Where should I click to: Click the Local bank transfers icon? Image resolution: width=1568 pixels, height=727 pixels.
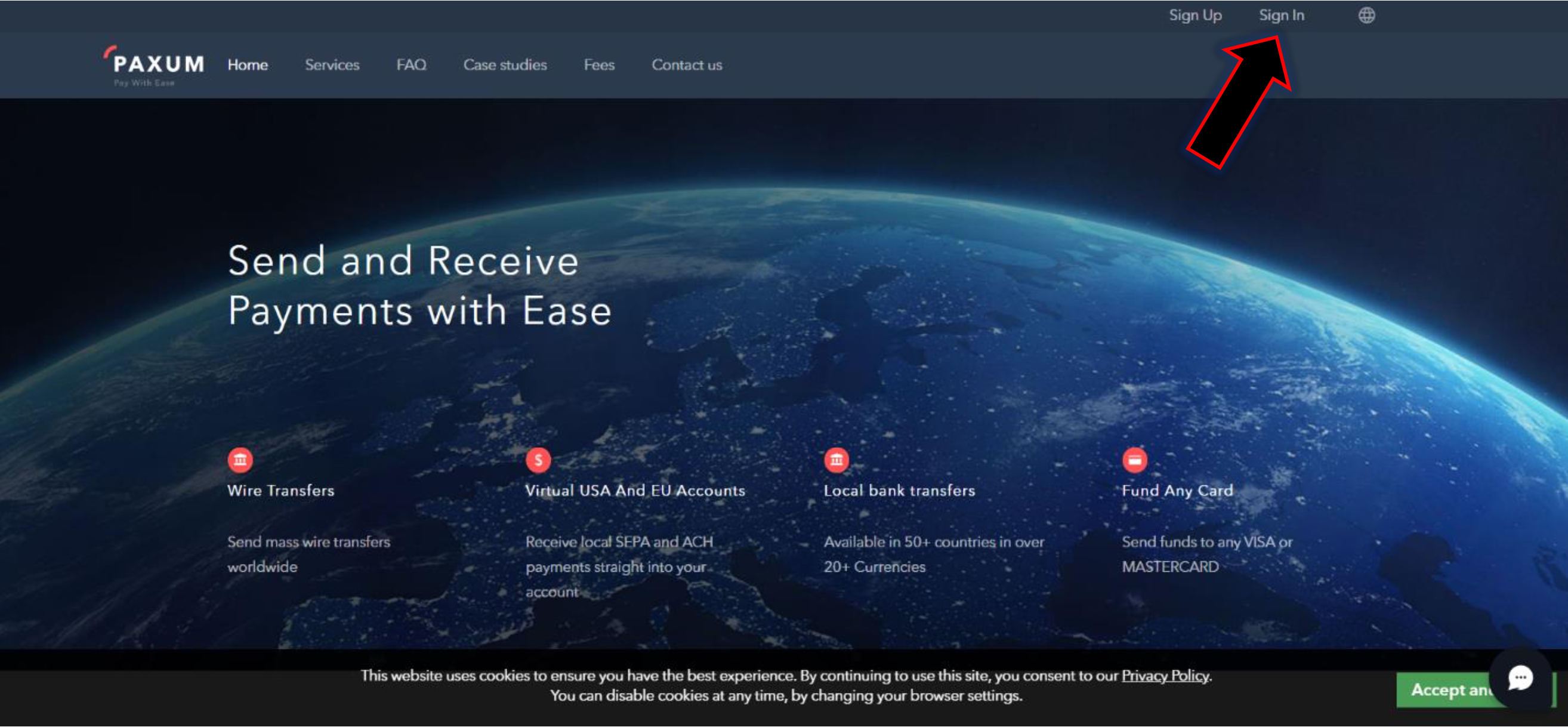pos(837,460)
